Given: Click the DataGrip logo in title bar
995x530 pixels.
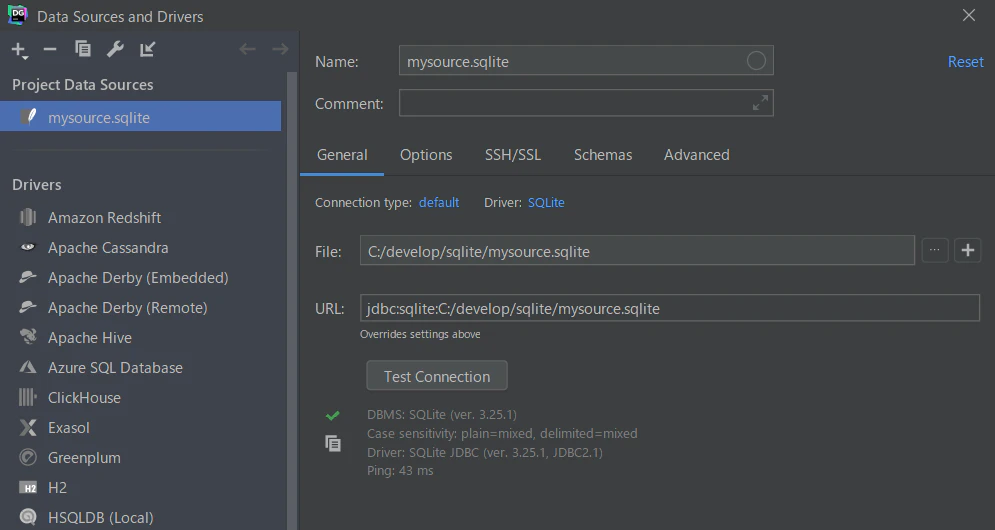Looking at the screenshot, I should [x=17, y=15].
